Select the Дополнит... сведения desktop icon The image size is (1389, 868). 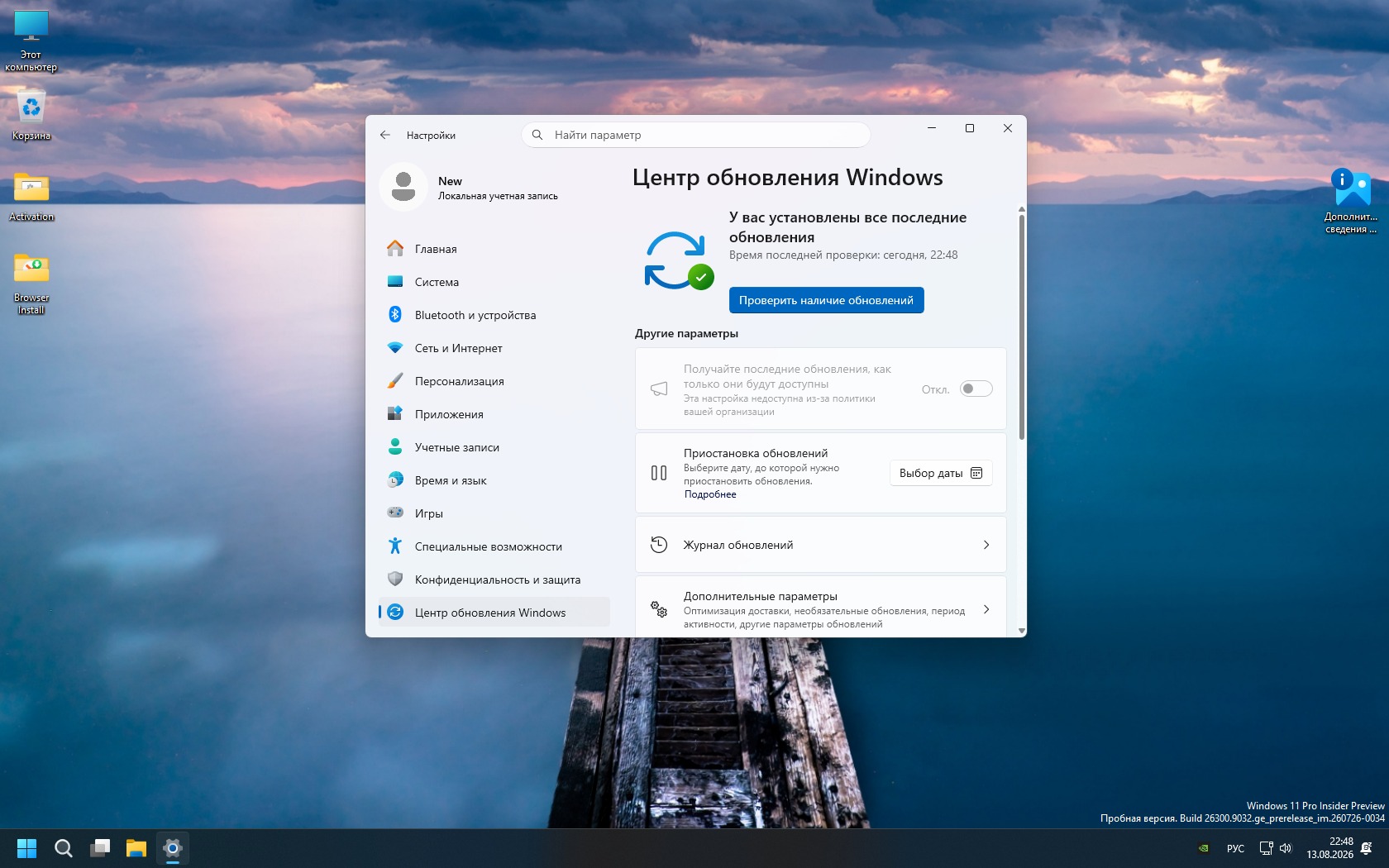[1352, 202]
